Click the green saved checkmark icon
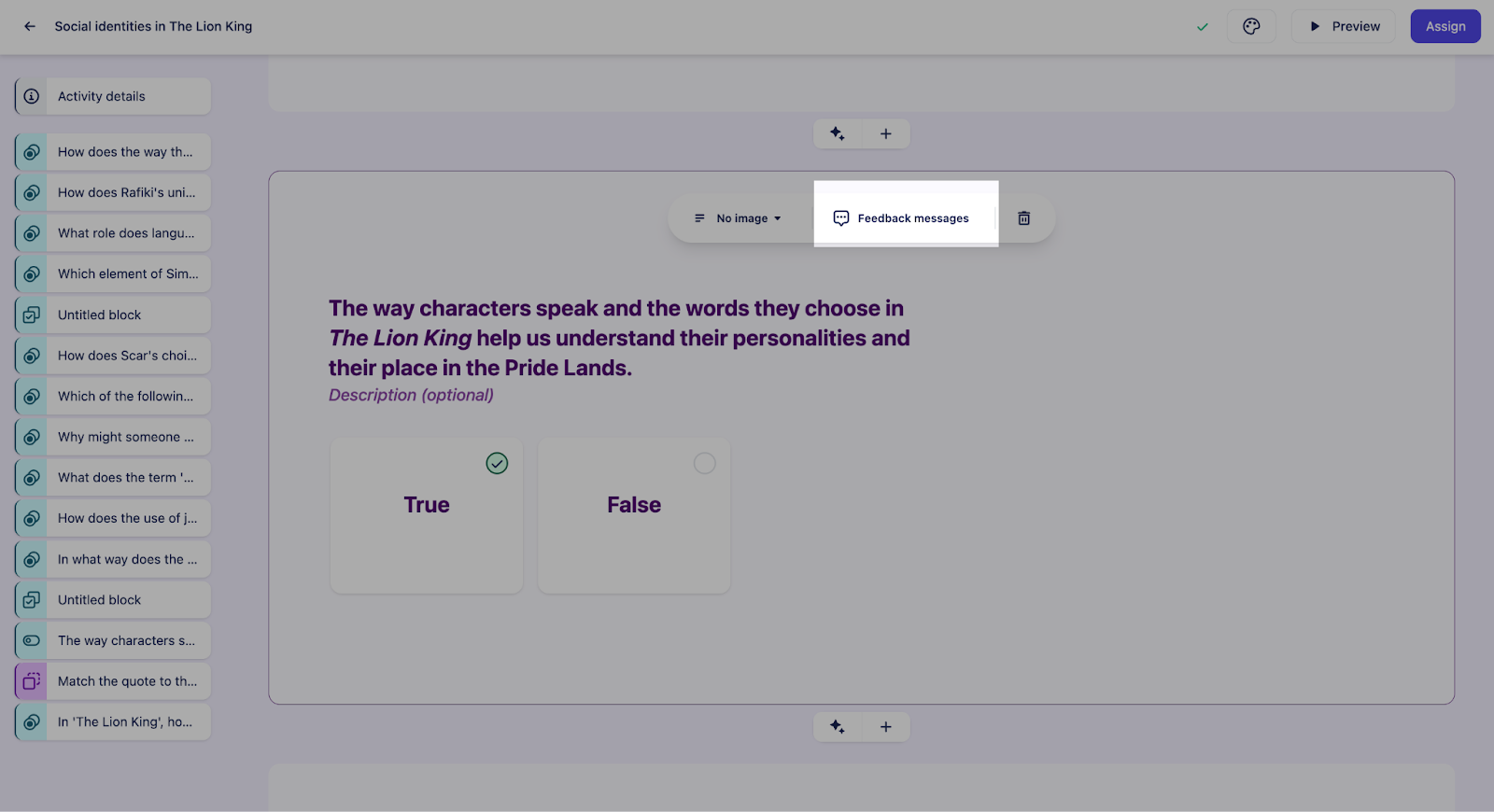 coord(1203,27)
